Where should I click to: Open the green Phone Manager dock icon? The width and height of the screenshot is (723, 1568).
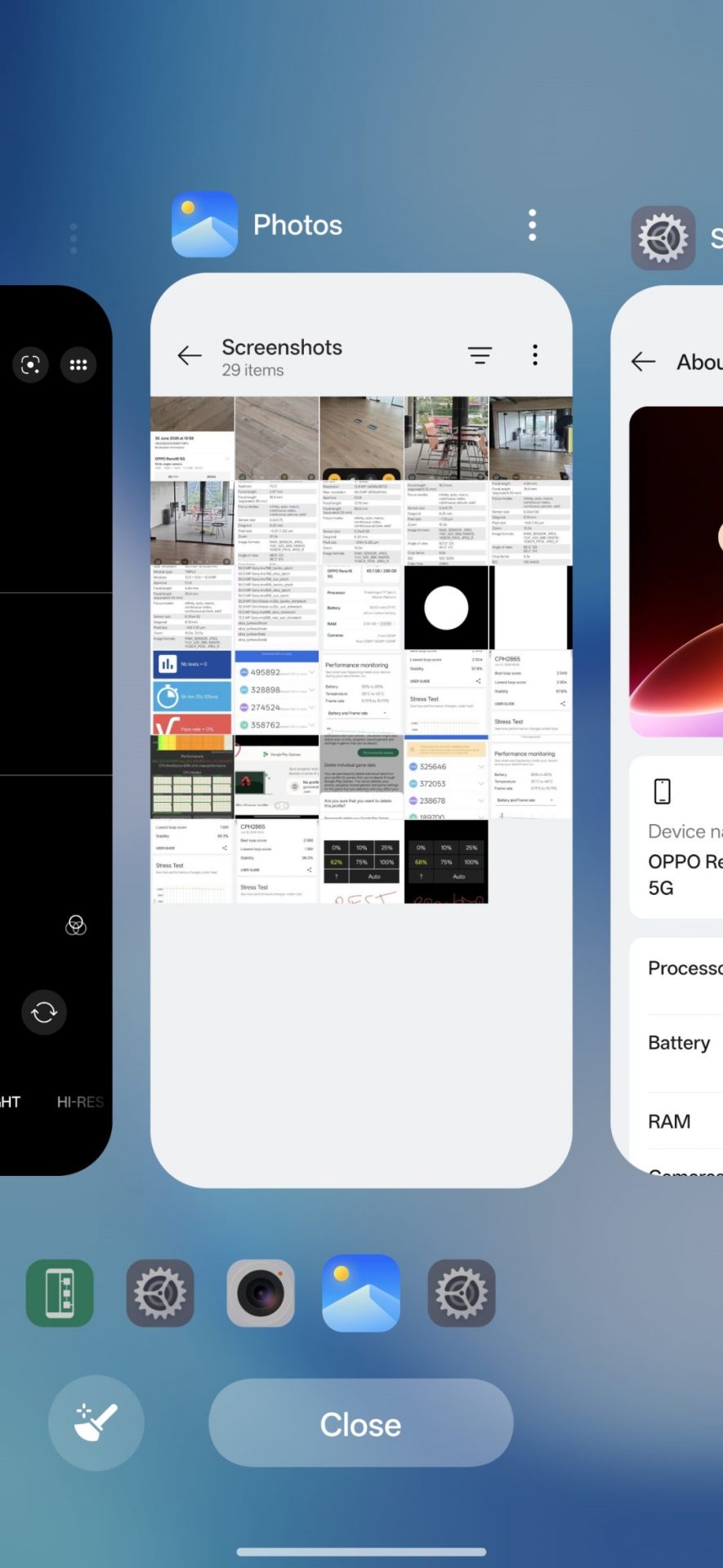[60, 1293]
